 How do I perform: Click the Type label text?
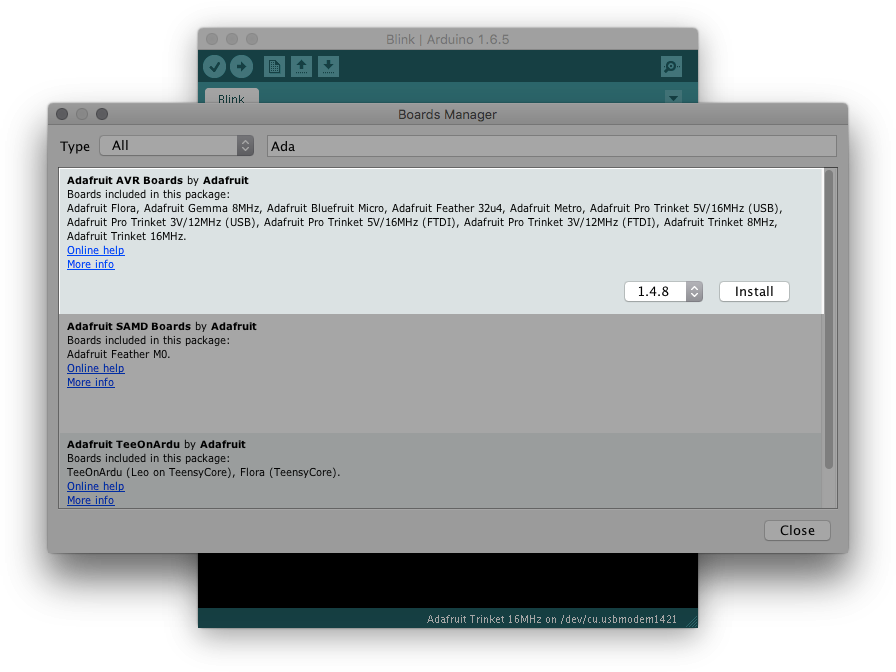[75, 147]
